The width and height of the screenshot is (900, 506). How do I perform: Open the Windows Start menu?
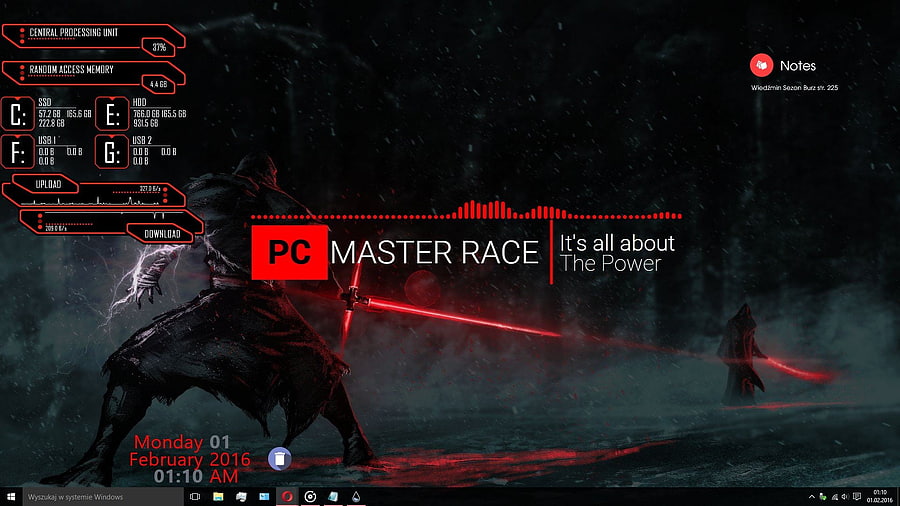point(10,497)
